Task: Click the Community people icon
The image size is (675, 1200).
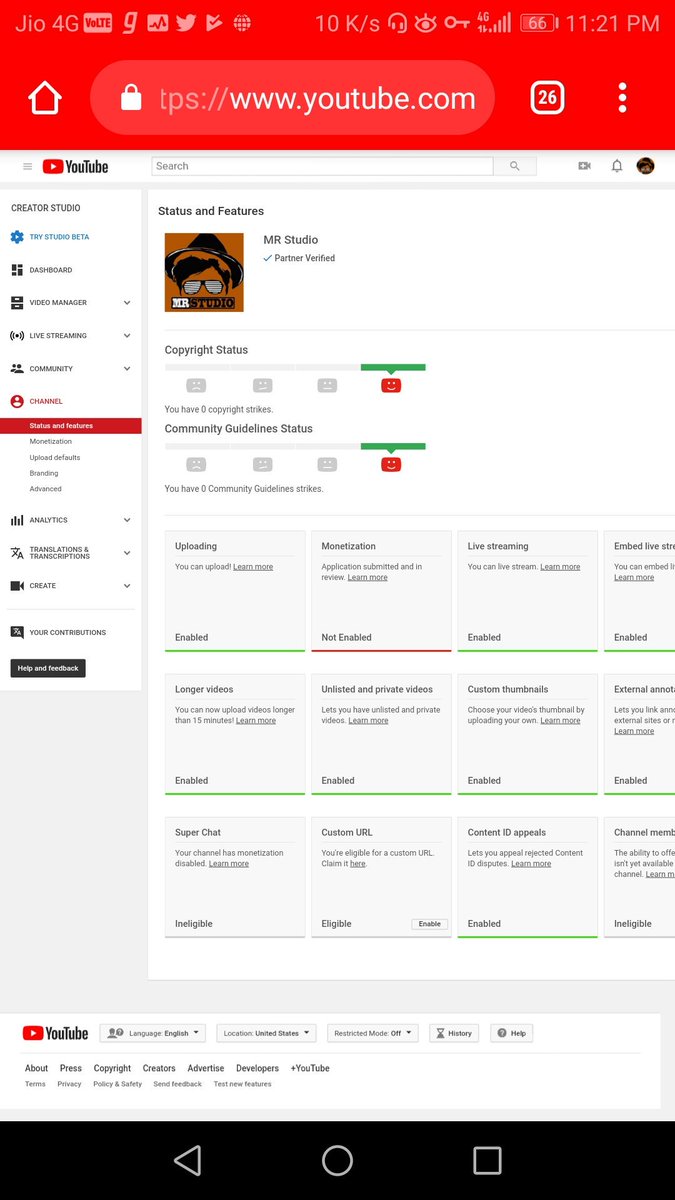Action: 17,369
